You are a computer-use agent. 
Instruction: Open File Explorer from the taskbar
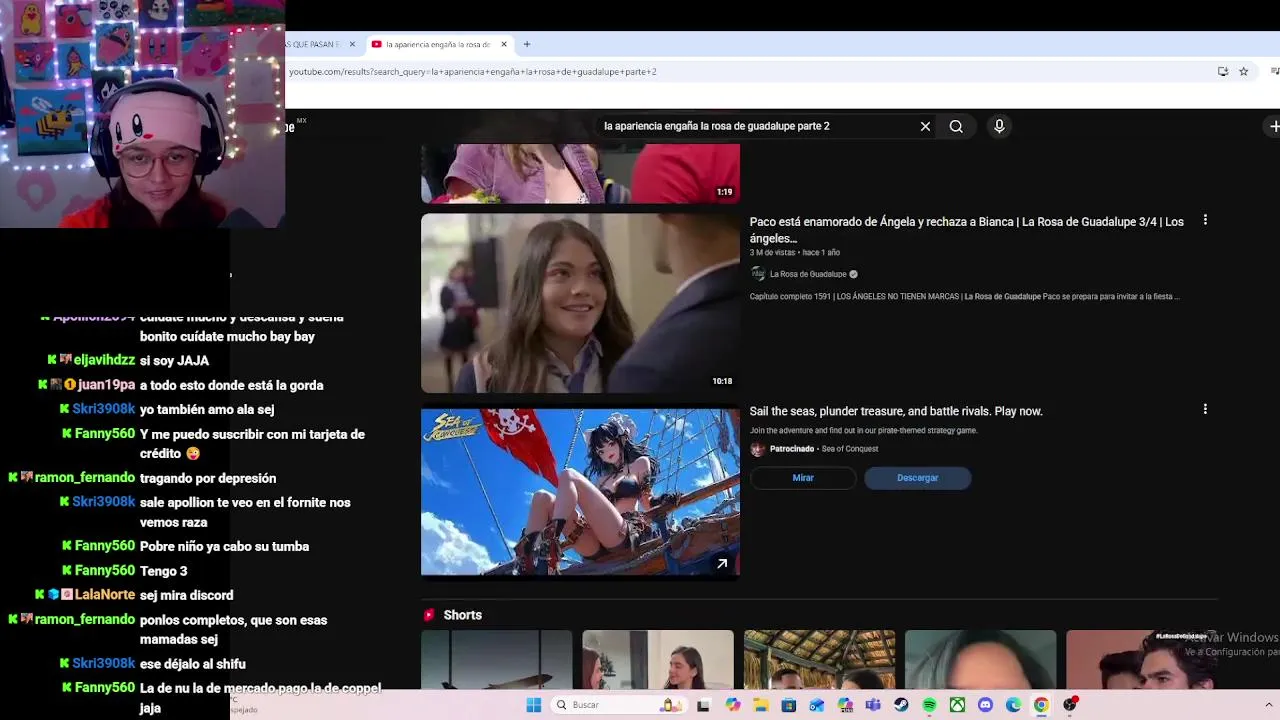(761, 705)
